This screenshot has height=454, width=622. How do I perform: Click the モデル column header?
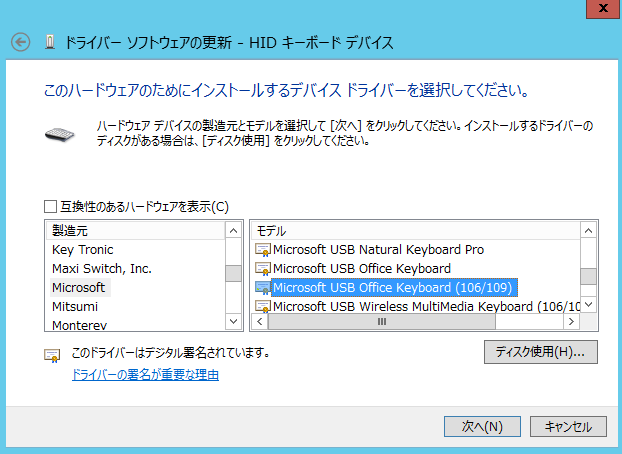coord(416,231)
